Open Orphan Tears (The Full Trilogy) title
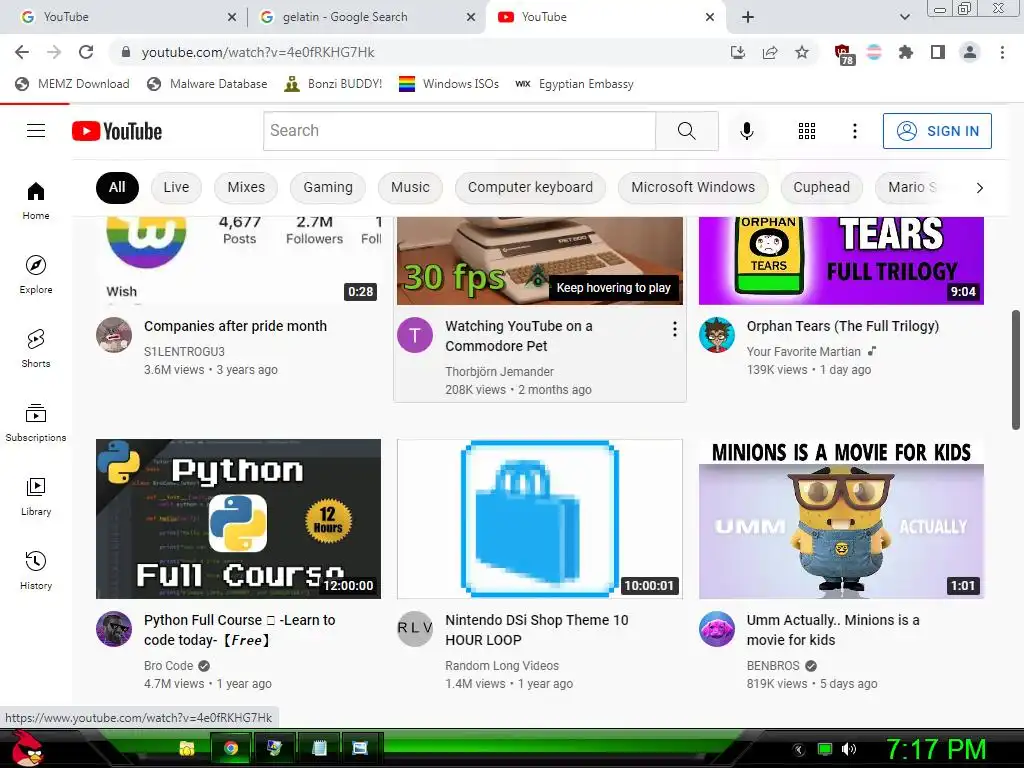 click(x=842, y=326)
